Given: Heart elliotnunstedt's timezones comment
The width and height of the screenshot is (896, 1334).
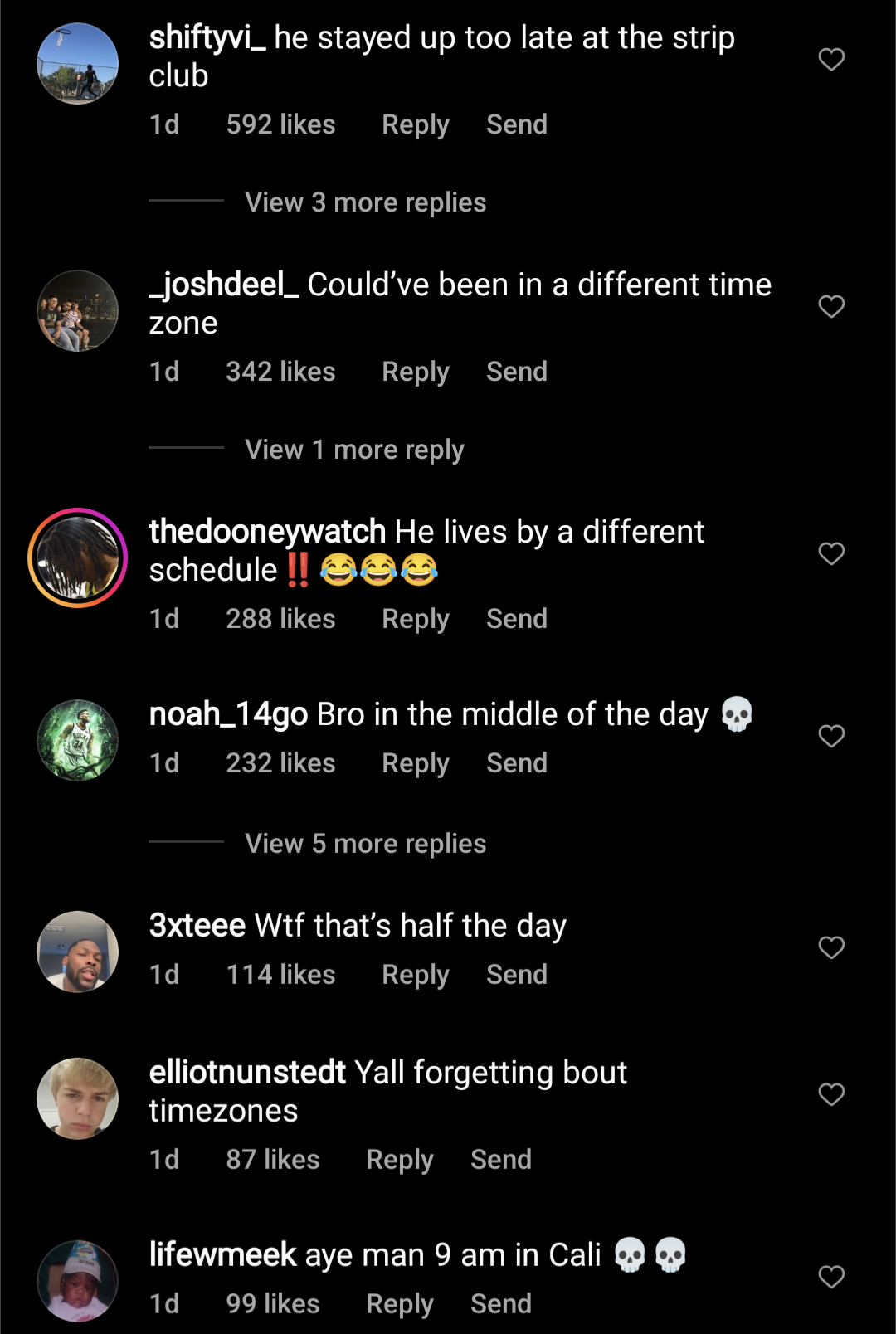Looking at the screenshot, I should 831,1094.
